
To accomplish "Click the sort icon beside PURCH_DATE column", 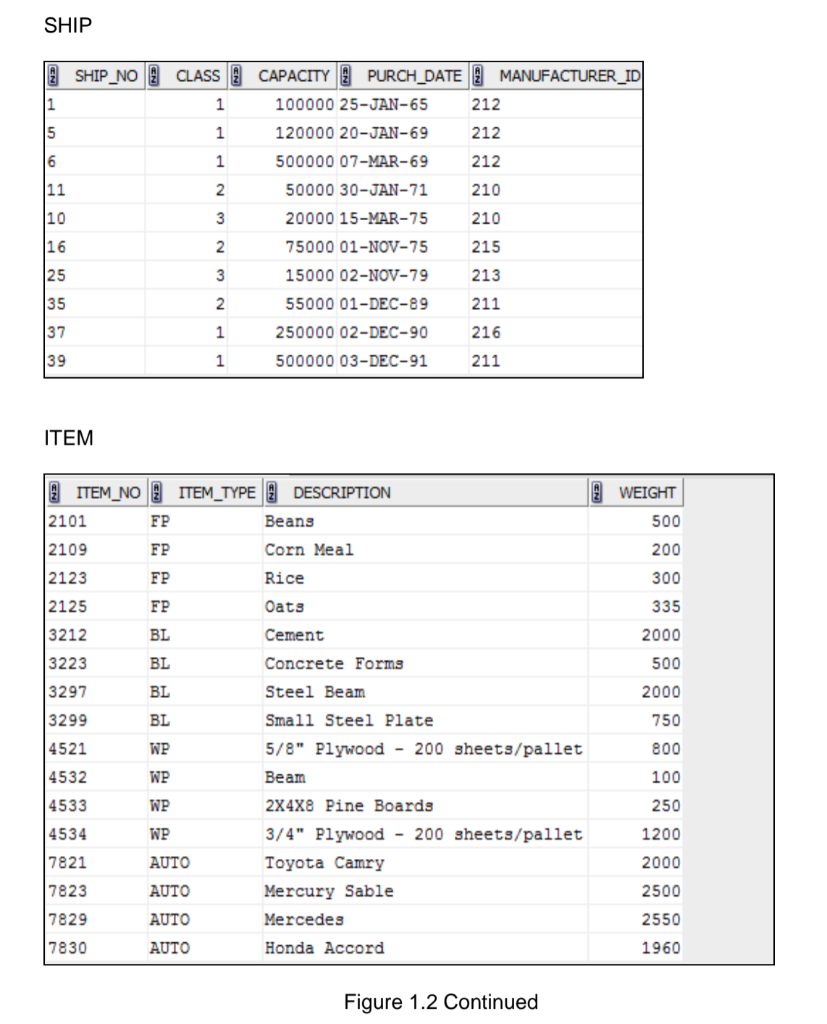I will (349, 75).
